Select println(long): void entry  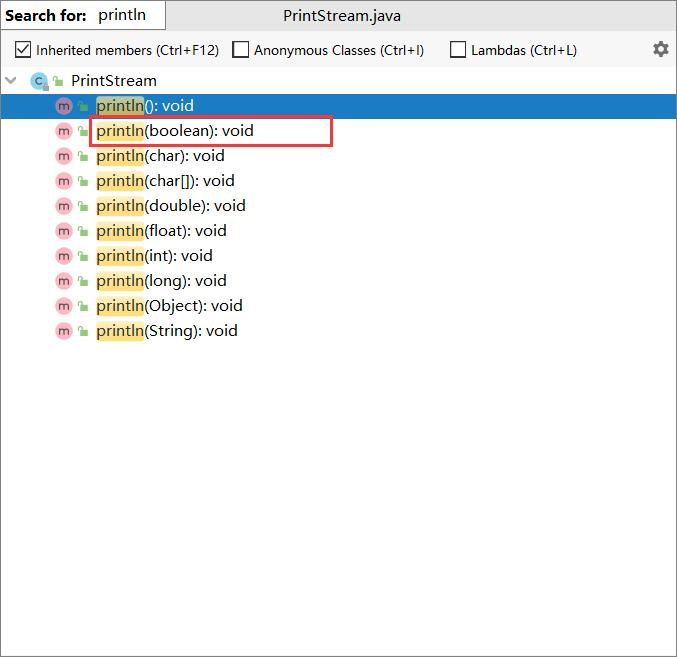click(x=161, y=281)
